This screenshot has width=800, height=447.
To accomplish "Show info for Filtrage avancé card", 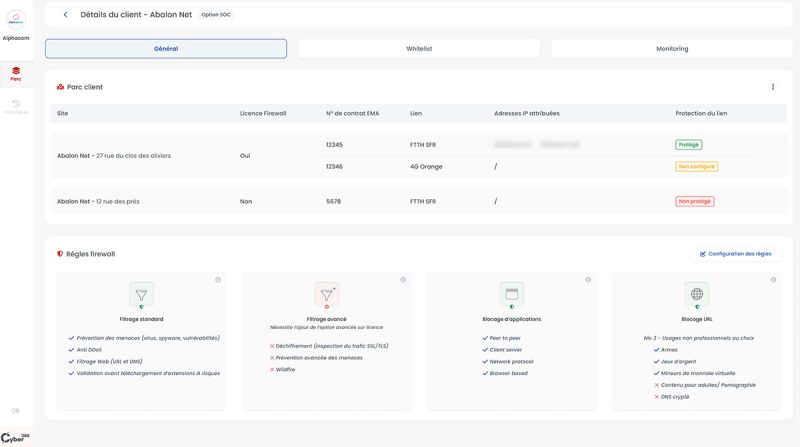I will [403, 280].
